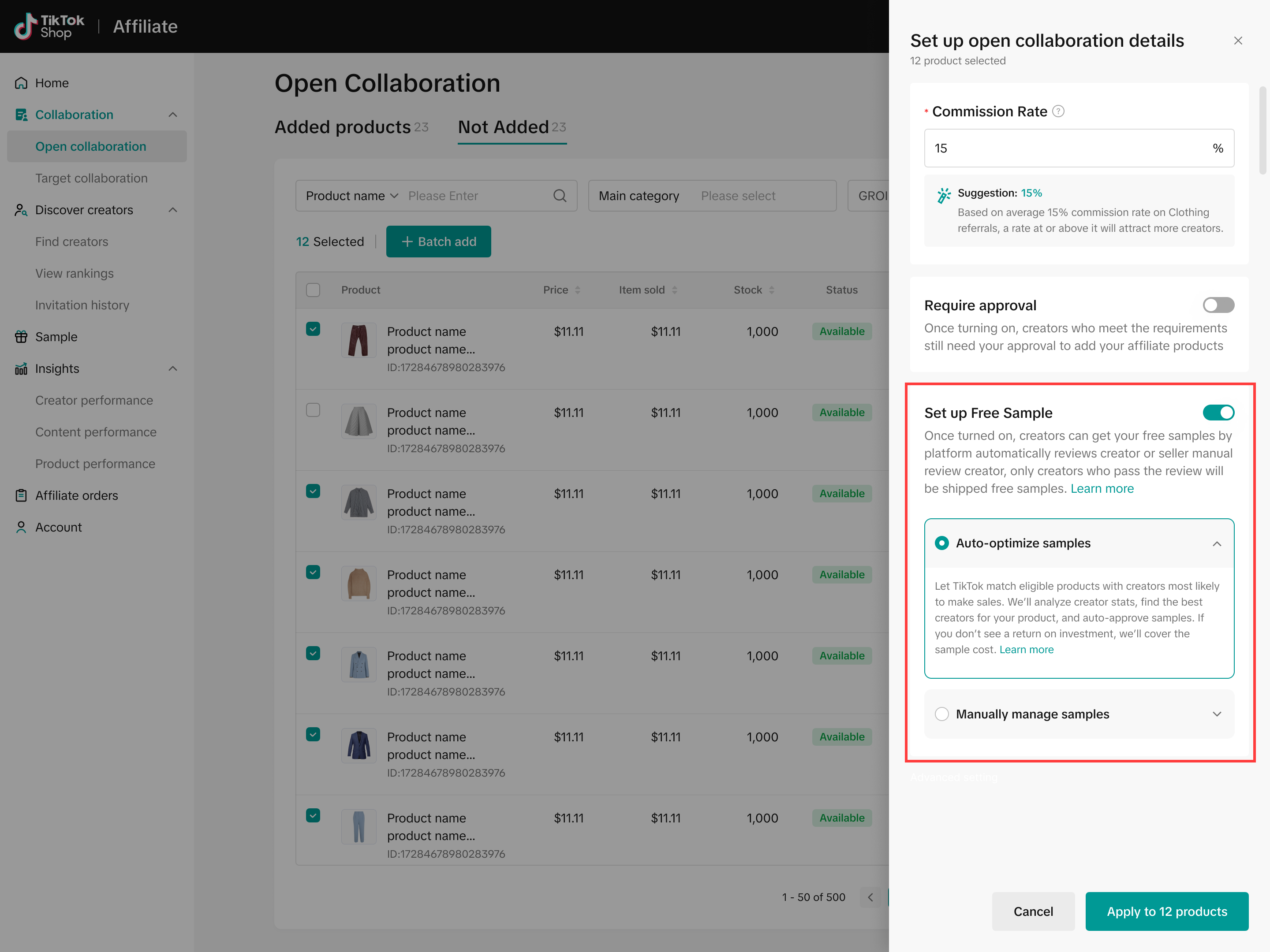Disable the Set up Free Sample toggle
Viewport: 1270px width, 952px height.
tap(1218, 413)
